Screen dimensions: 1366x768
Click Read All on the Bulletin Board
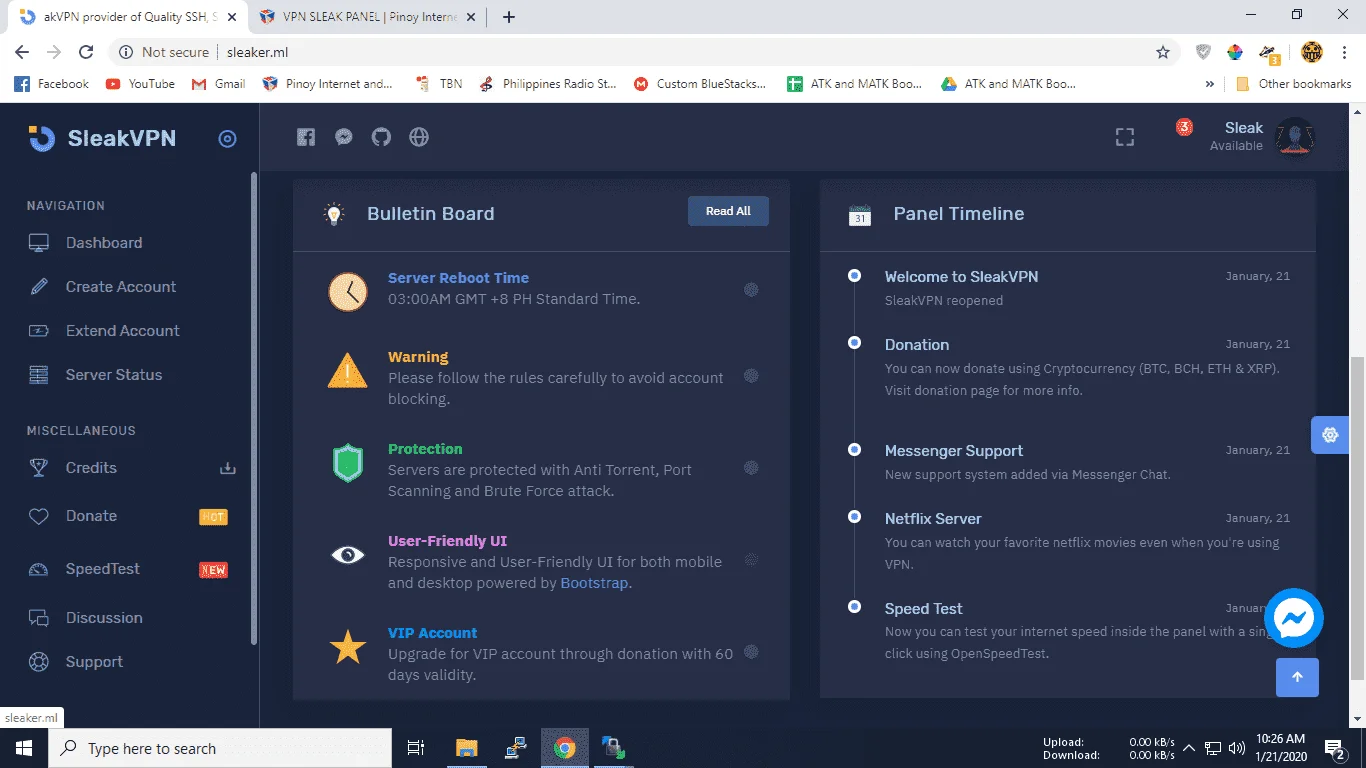click(x=728, y=211)
